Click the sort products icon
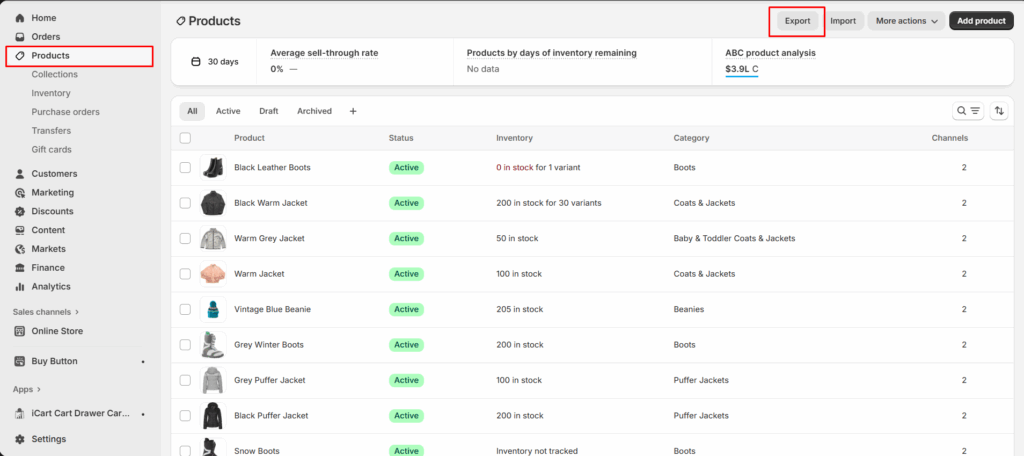Viewport: 1024px width, 456px height. [x=998, y=111]
